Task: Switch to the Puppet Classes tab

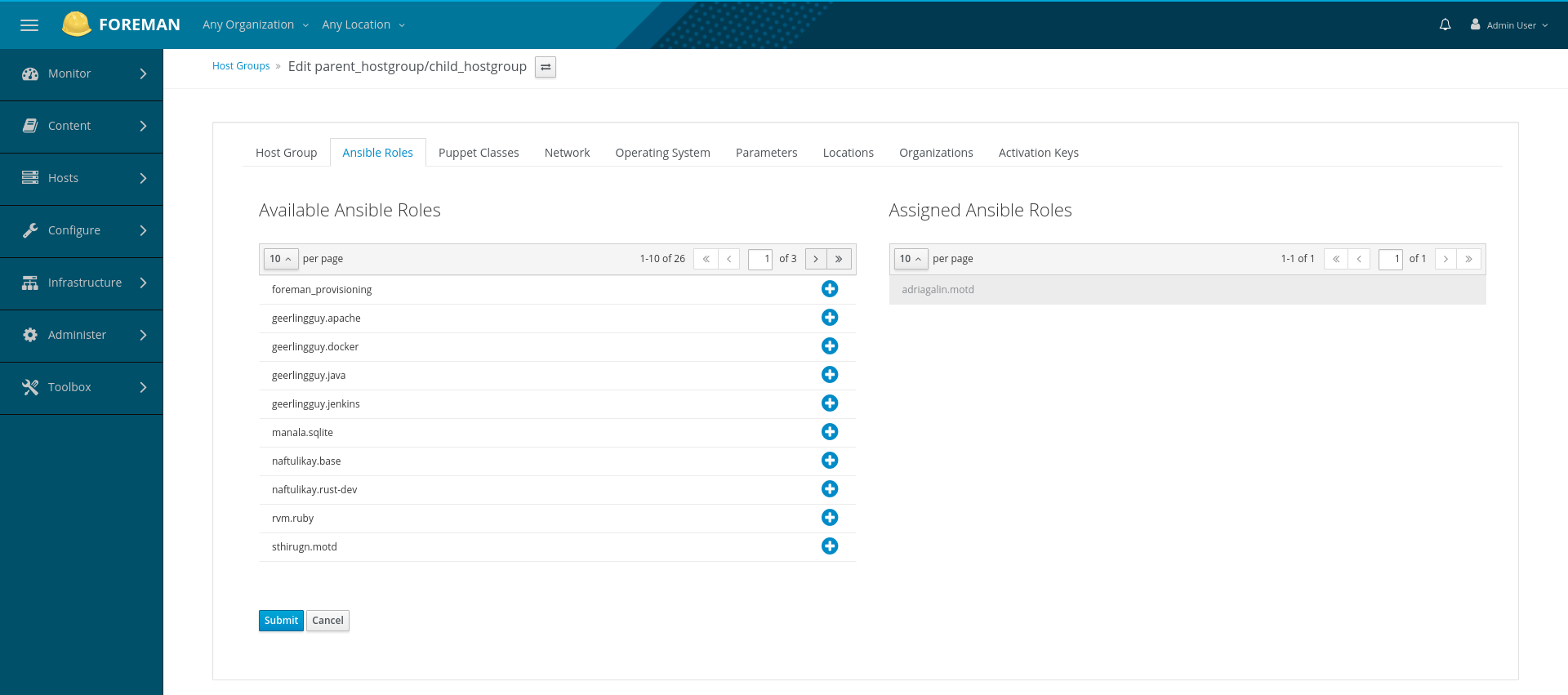Action: 479,153
